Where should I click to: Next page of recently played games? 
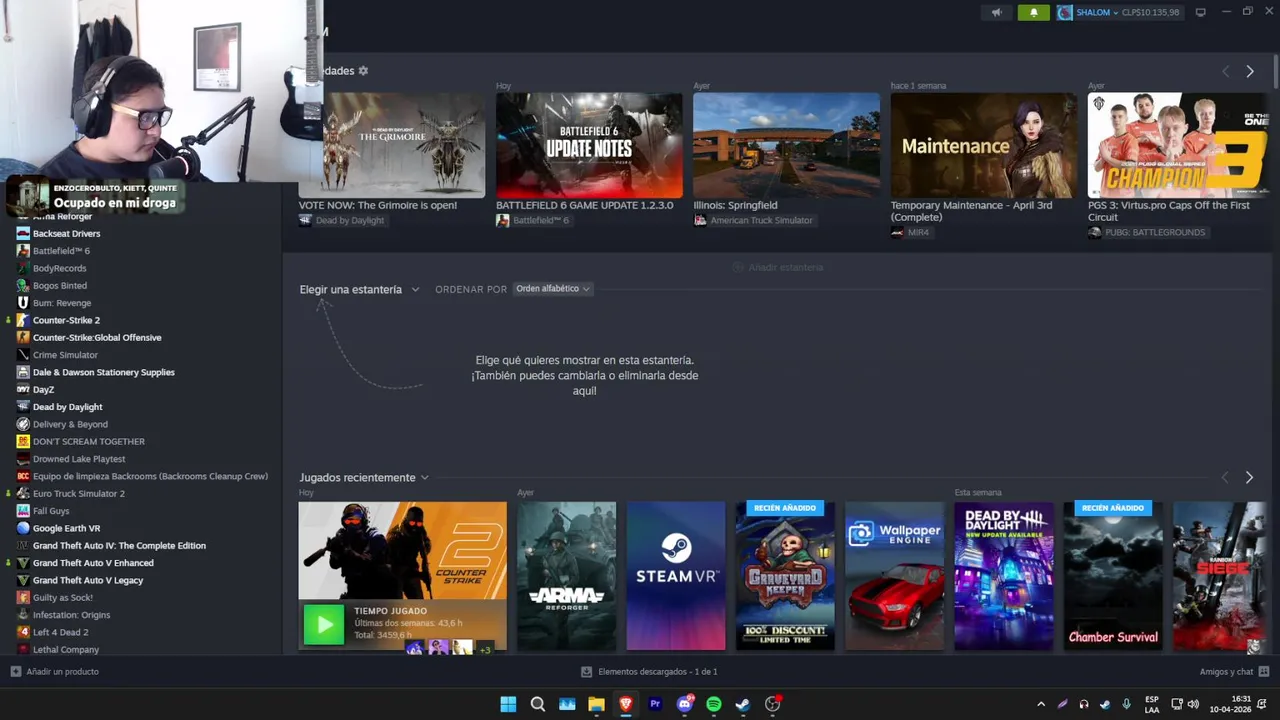pos(1249,477)
